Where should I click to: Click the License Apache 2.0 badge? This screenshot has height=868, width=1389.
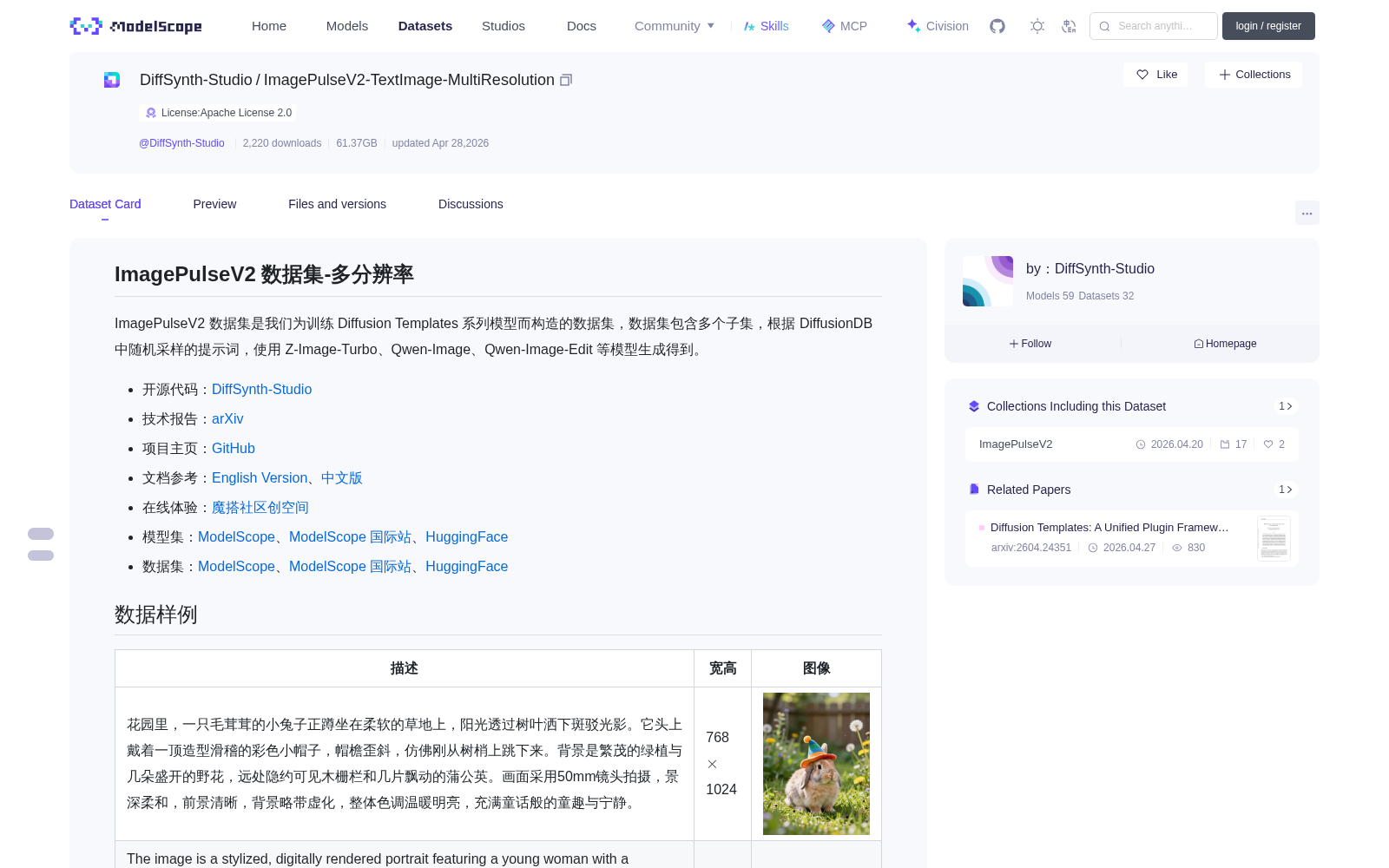click(x=218, y=113)
